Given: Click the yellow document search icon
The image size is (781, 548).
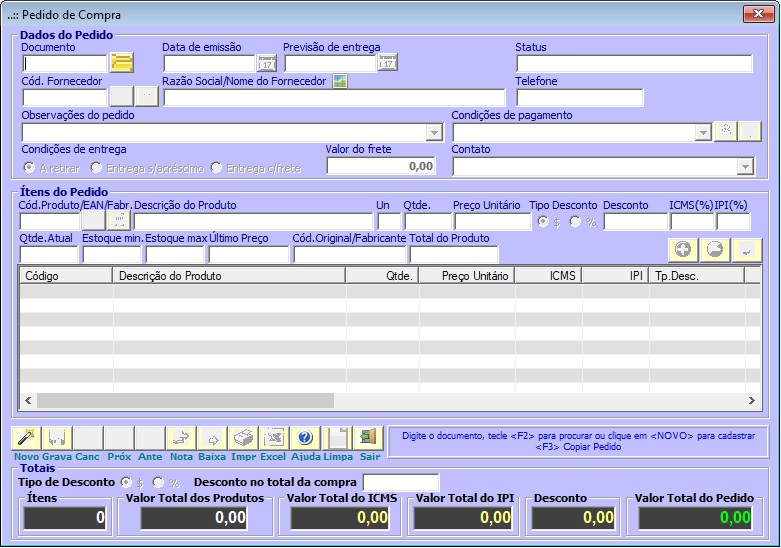Looking at the screenshot, I should (x=122, y=63).
